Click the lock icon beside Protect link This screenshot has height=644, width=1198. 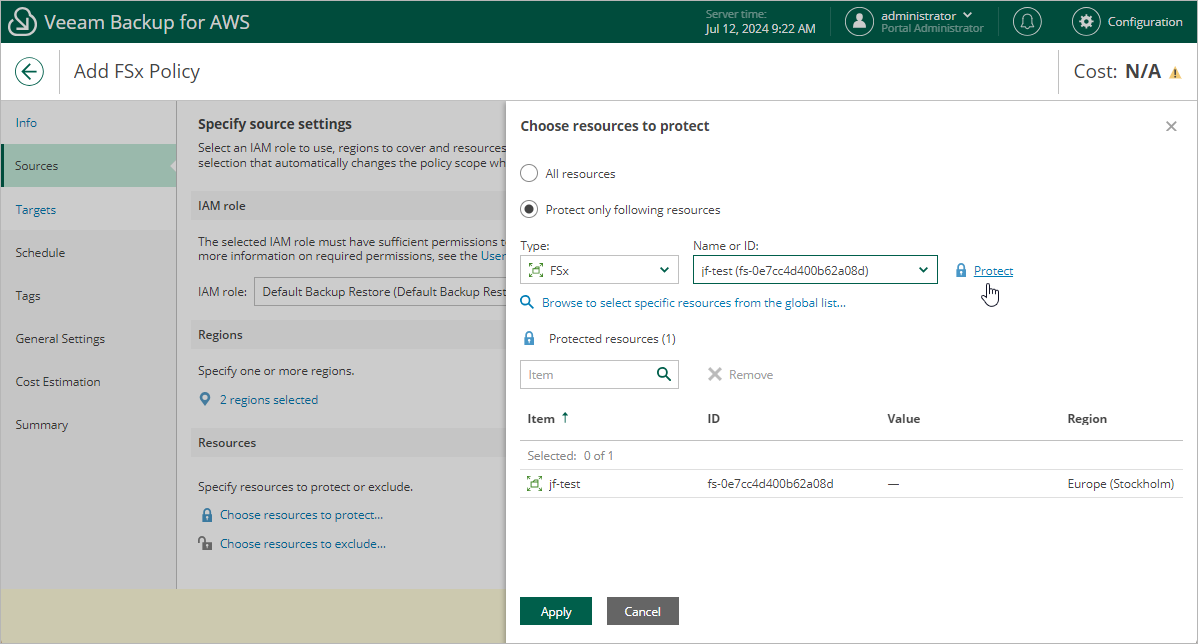(x=961, y=270)
